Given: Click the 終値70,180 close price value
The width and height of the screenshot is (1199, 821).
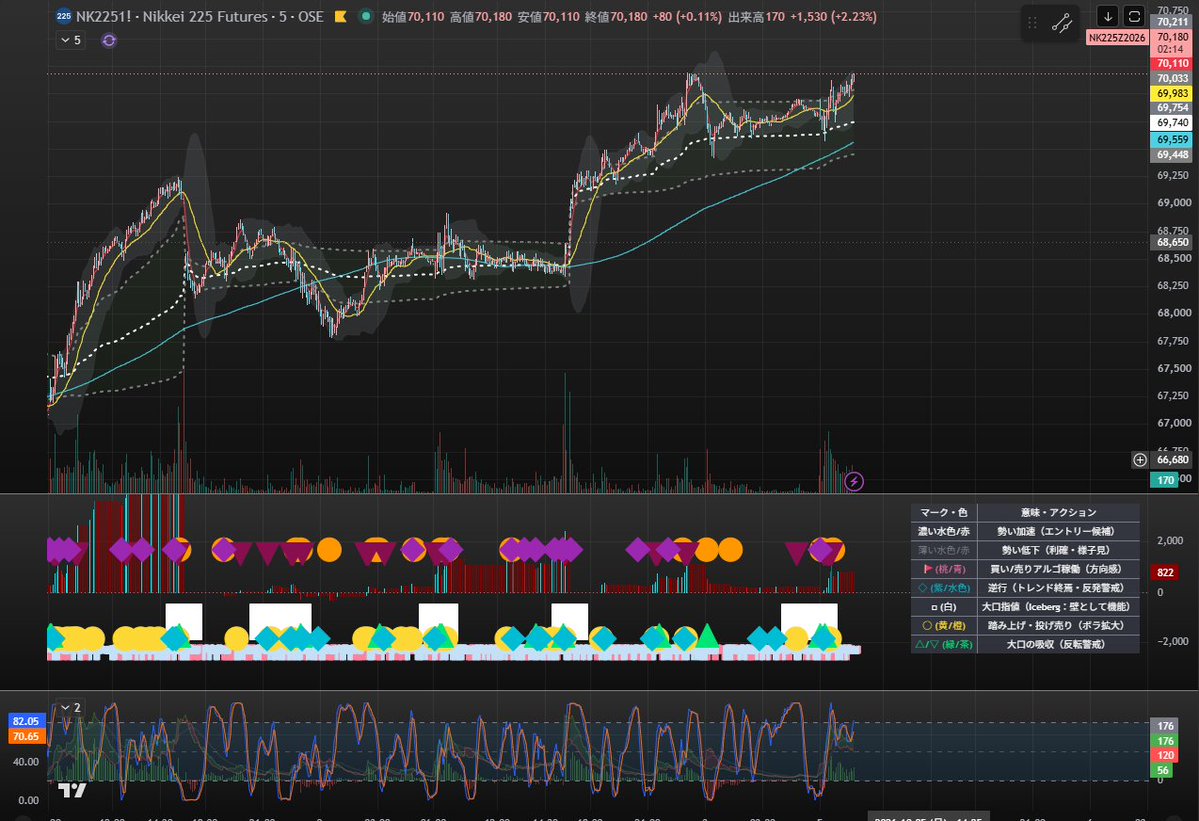Looking at the screenshot, I should (616, 17).
